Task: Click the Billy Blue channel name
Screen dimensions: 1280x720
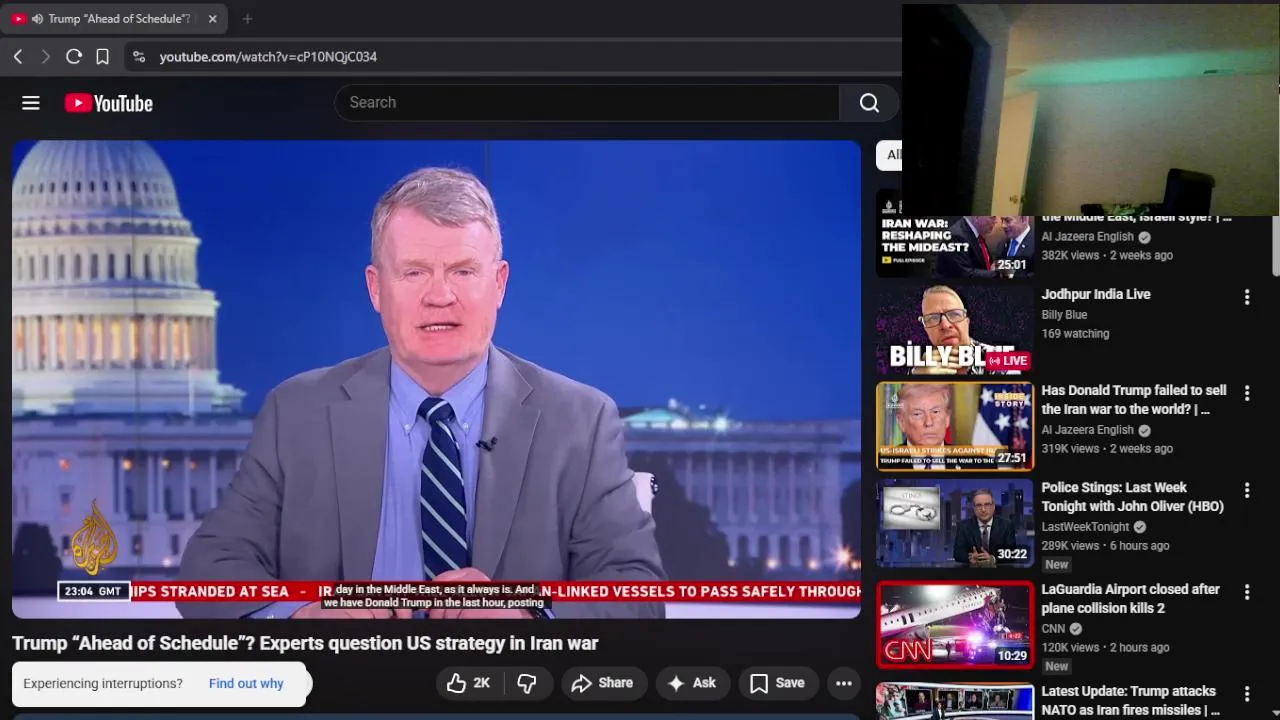Action: coord(1064,315)
